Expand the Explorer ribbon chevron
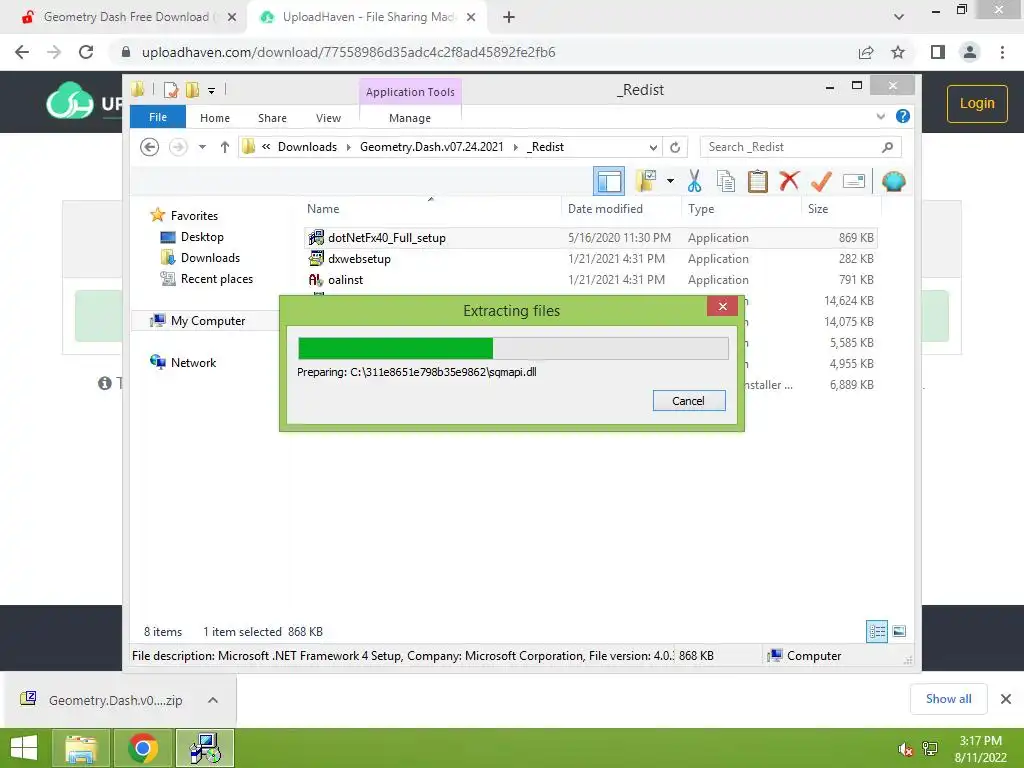The width and height of the screenshot is (1024, 768). pos(880,116)
